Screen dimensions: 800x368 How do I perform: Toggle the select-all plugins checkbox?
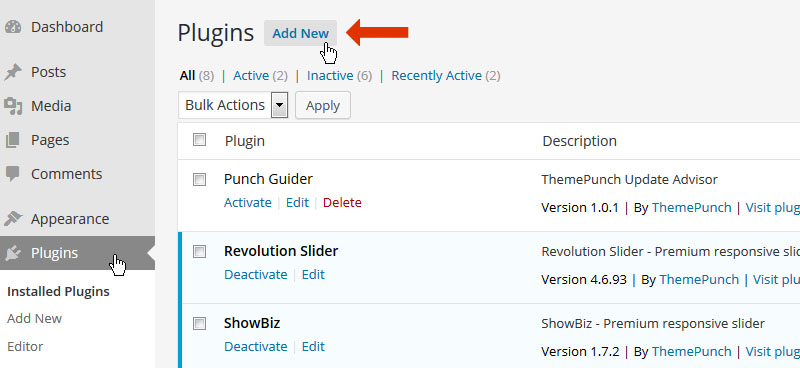tap(199, 140)
